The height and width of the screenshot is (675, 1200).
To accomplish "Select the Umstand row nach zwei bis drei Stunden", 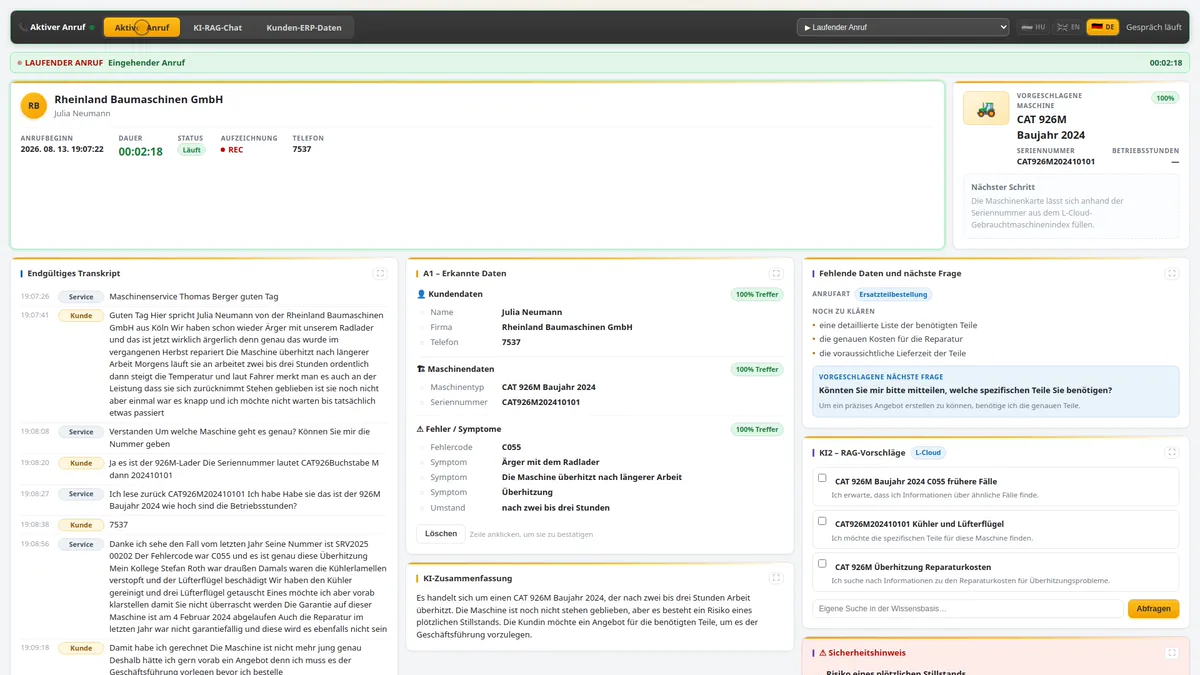I will [600, 508].
